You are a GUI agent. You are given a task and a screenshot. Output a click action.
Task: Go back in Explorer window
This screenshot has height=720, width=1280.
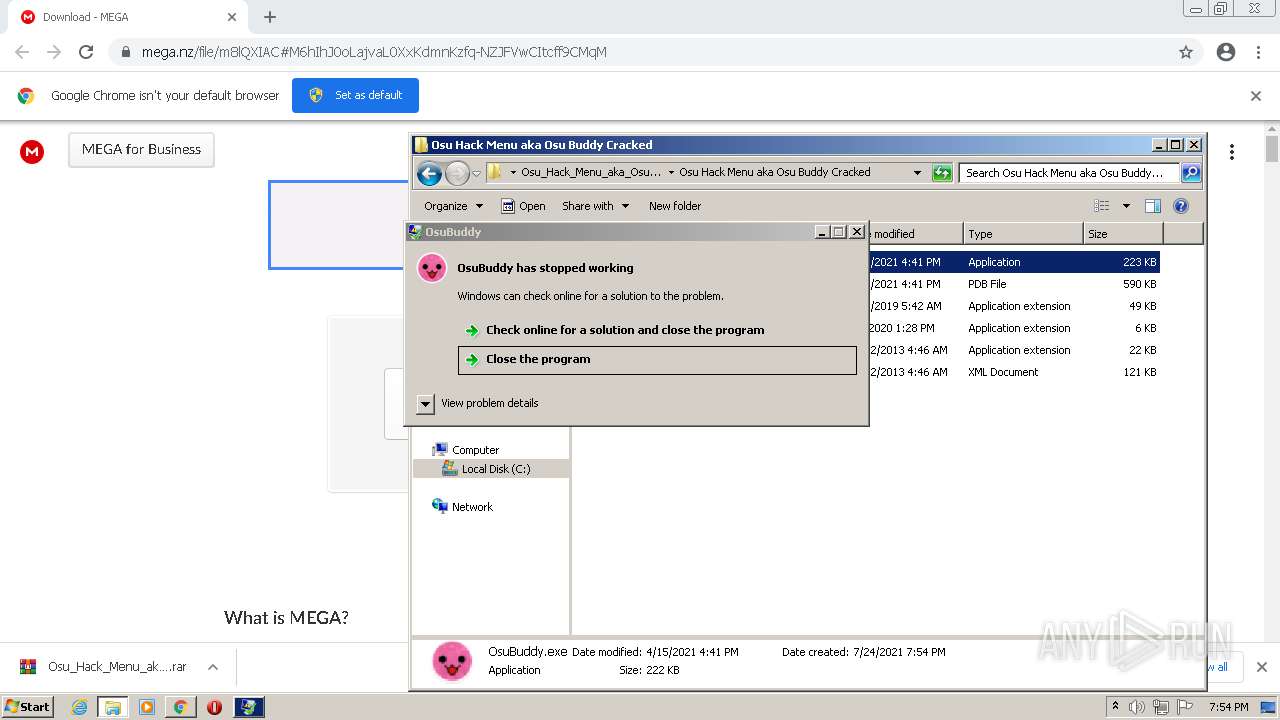[429, 174]
